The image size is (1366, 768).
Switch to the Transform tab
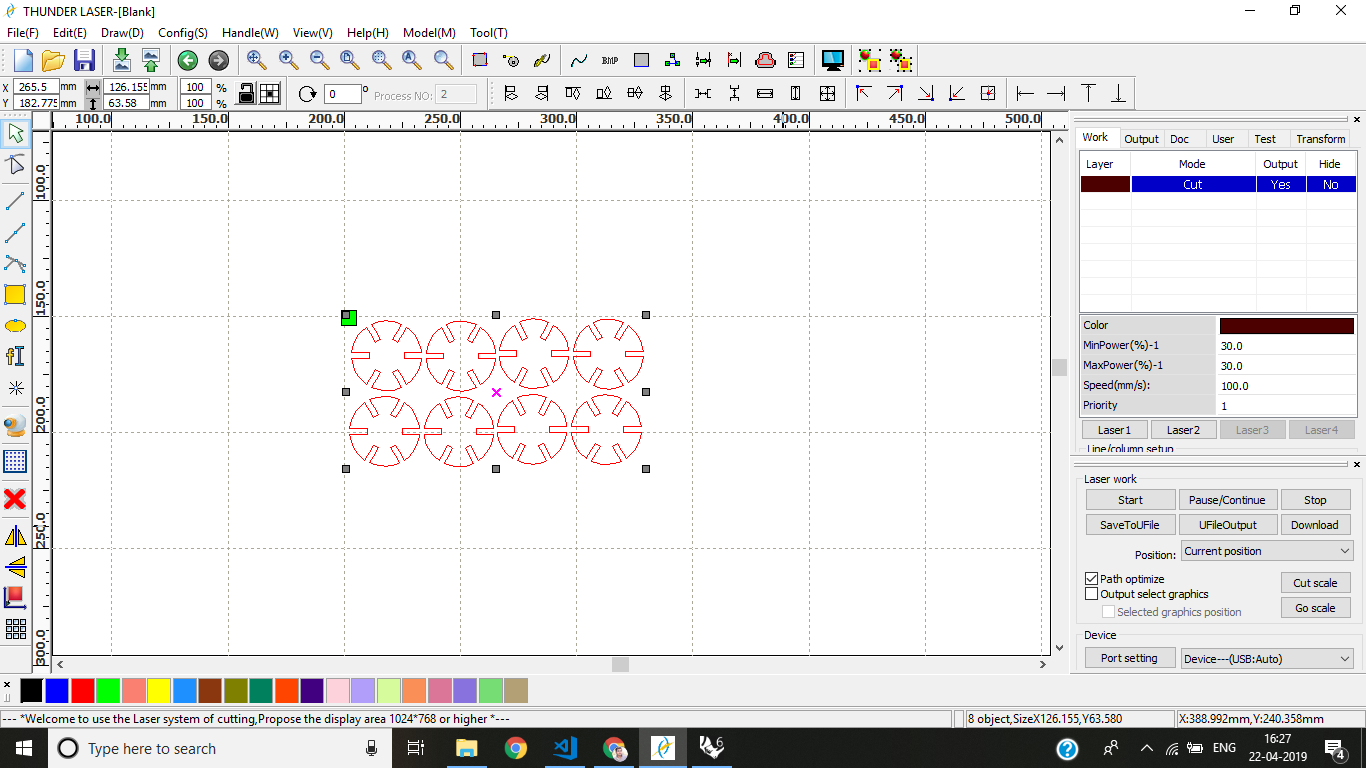[1320, 139]
